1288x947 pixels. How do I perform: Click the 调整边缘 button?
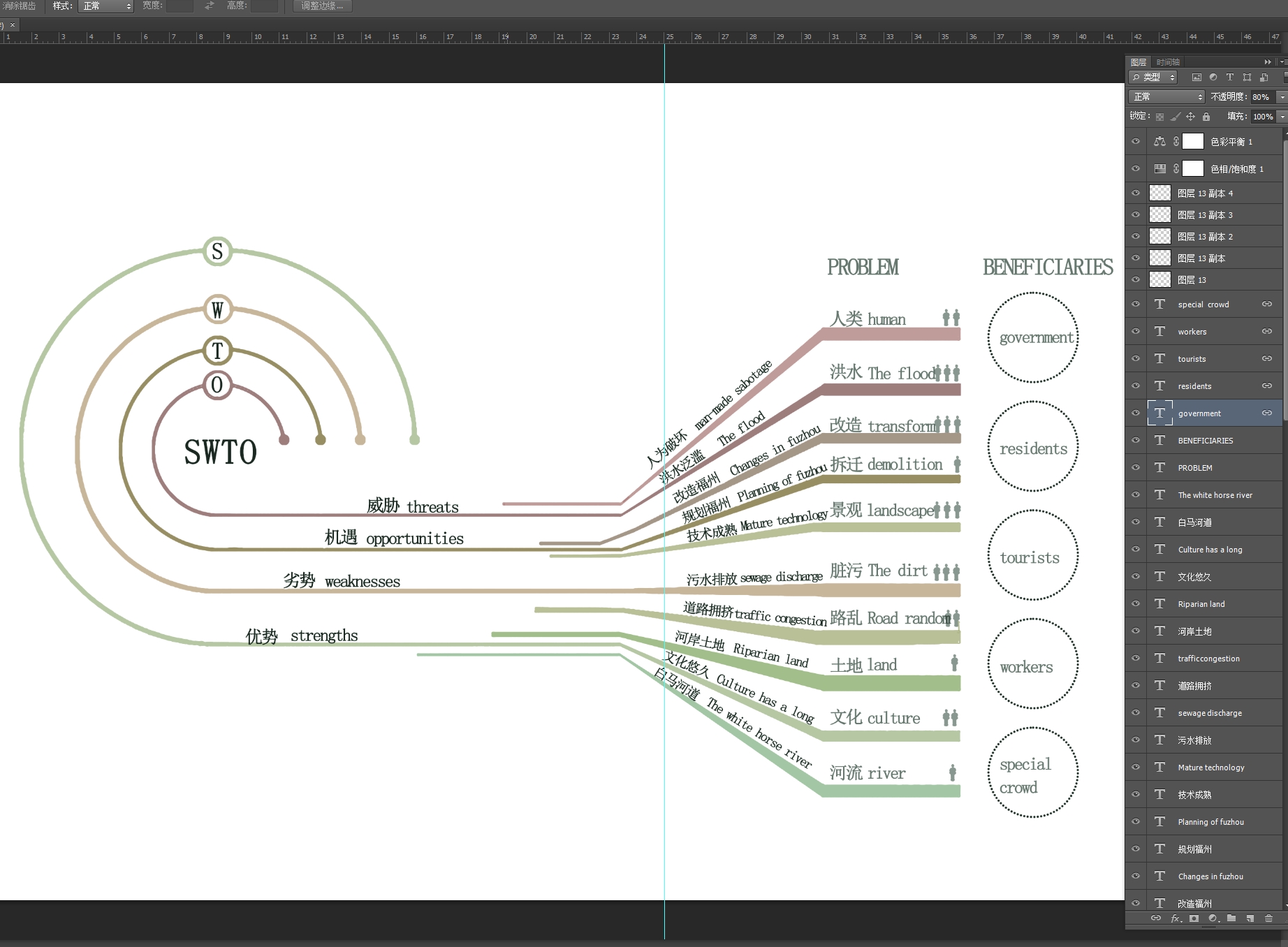pyautogui.click(x=322, y=6)
